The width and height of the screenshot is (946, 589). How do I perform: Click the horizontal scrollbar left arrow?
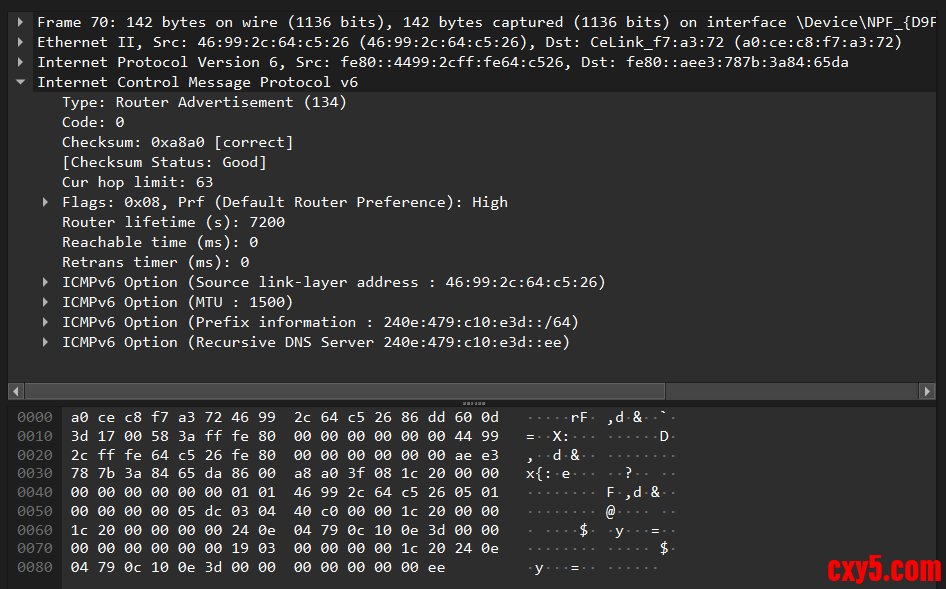(15, 391)
